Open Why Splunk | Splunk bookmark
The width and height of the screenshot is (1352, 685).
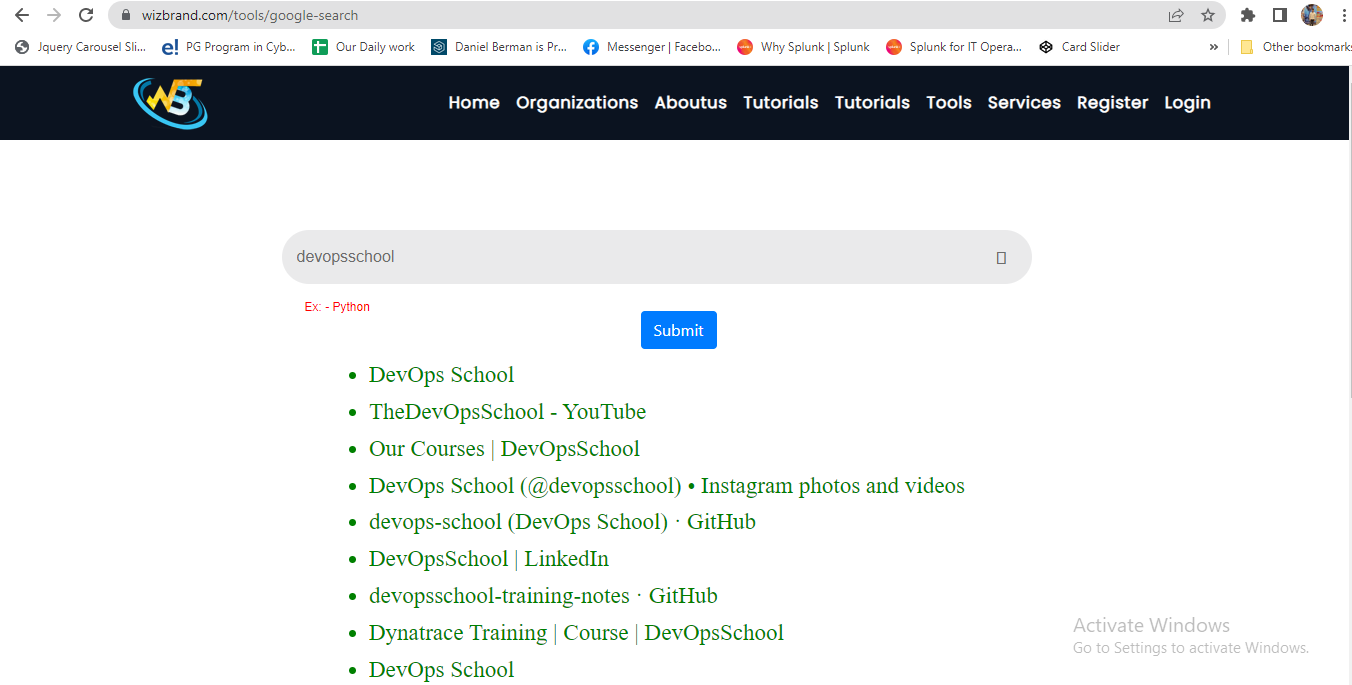coord(803,47)
